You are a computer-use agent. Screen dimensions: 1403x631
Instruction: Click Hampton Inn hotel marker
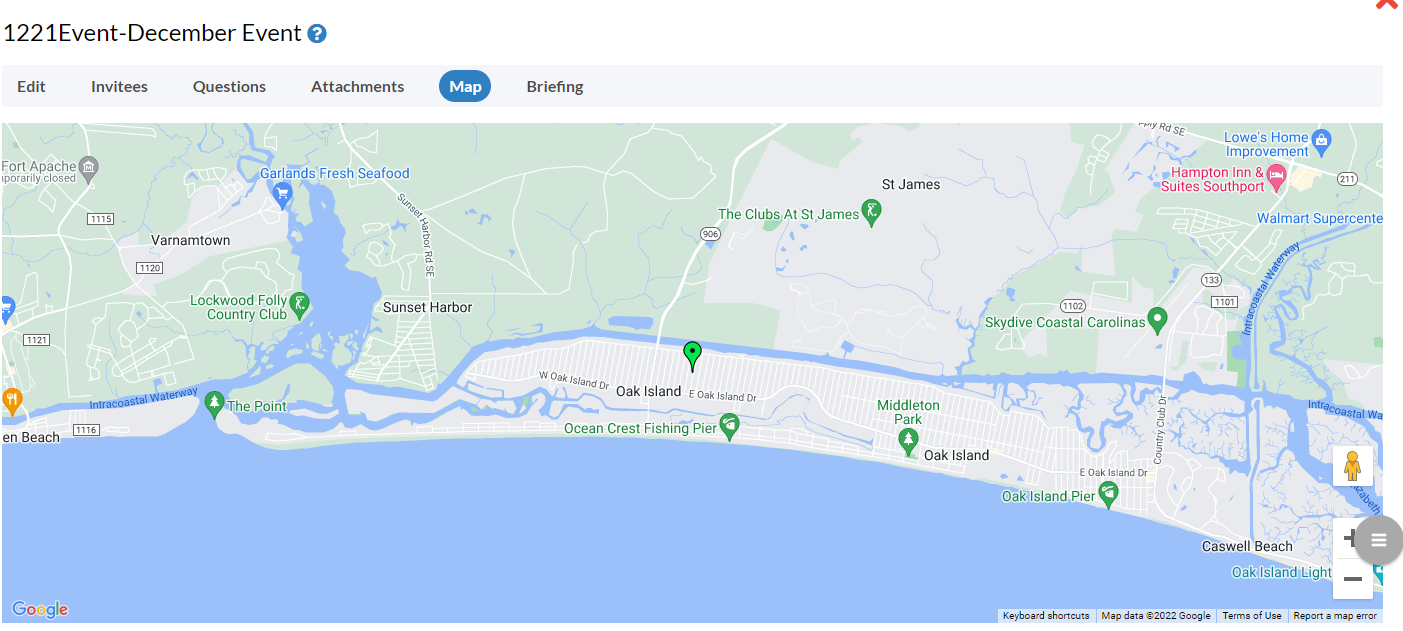point(1277,178)
